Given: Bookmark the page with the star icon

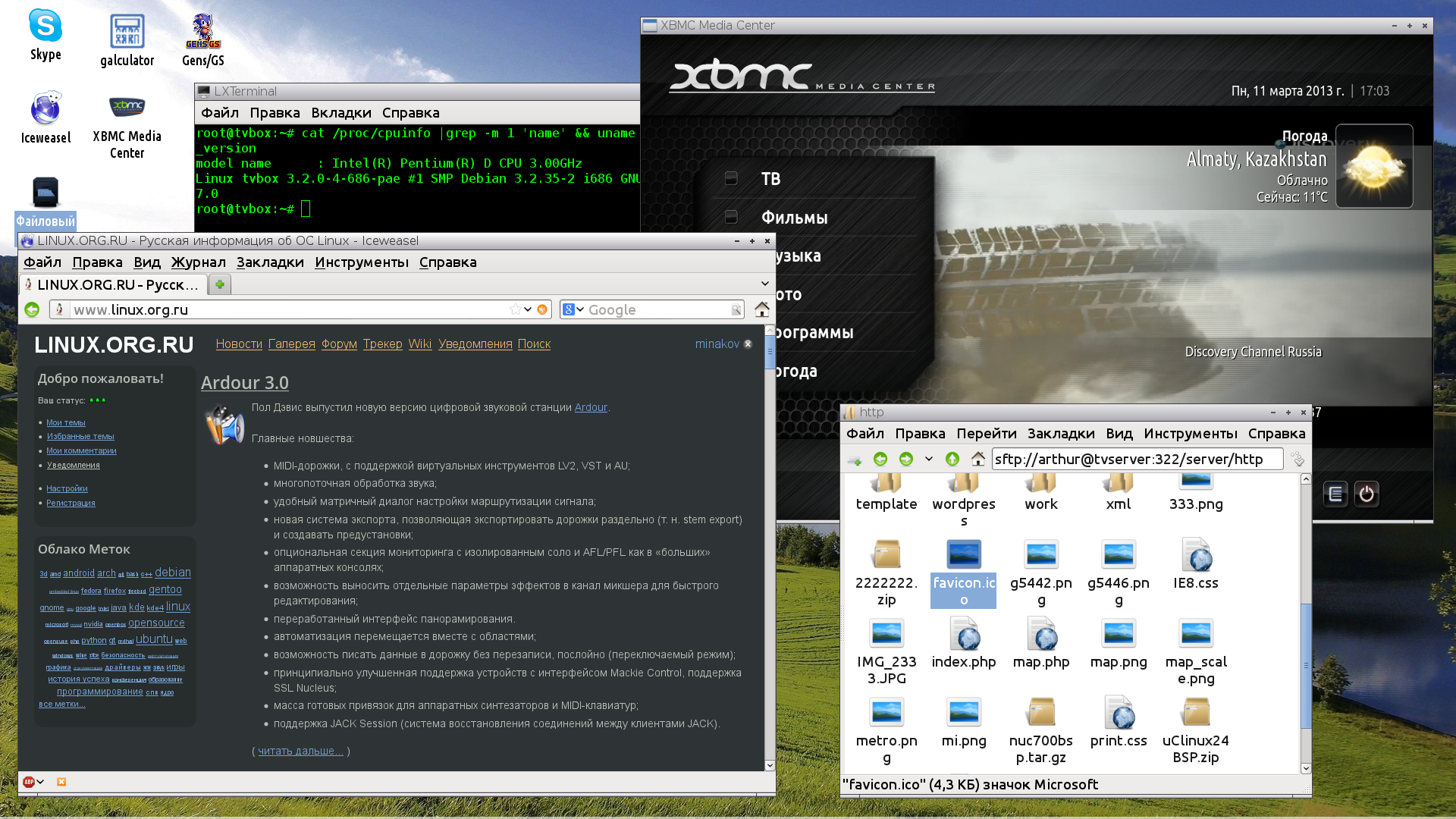Looking at the screenshot, I should tap(516, 309).
